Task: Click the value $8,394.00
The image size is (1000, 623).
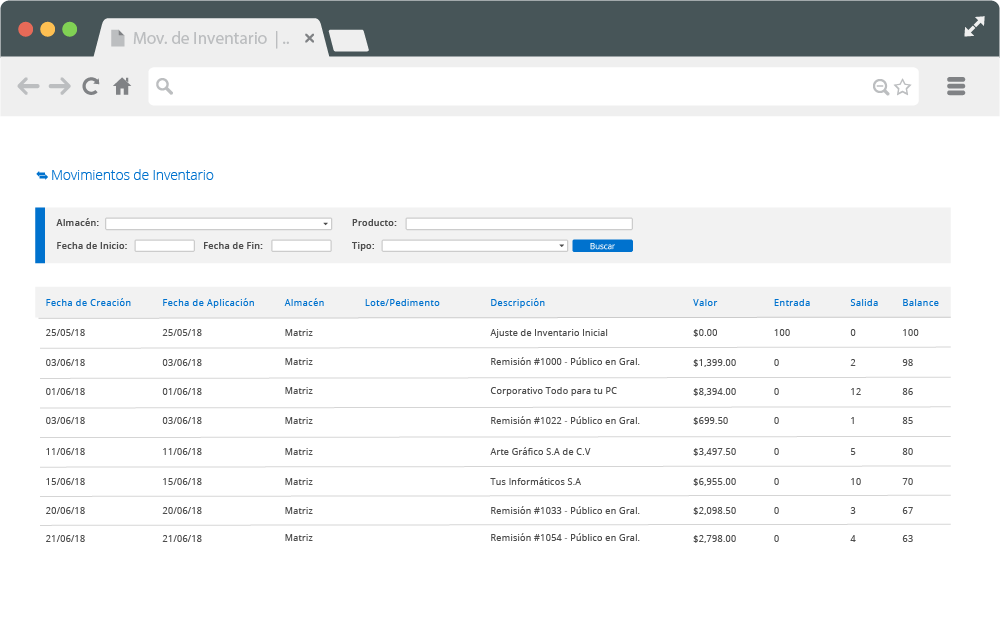Action: [x=714, y=392]
